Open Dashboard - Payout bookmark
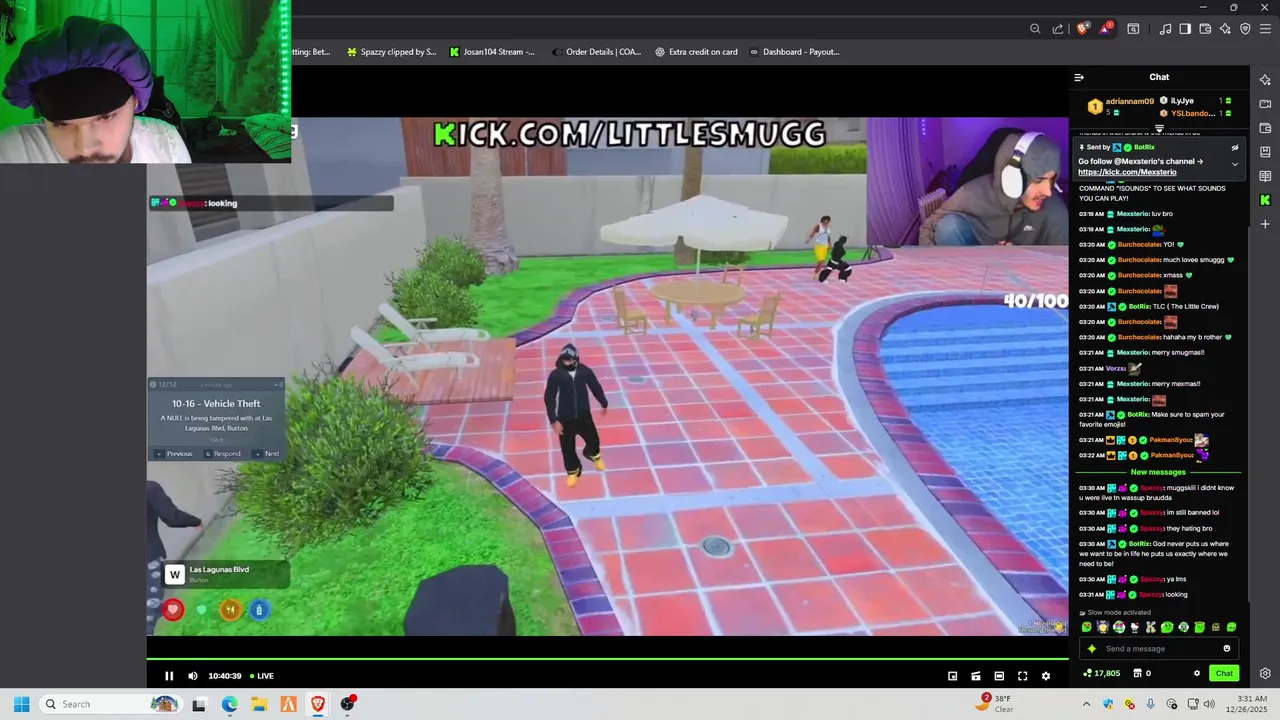This screenshot has width=1280, height=720. pyautogui.click(x=794, y=52)
